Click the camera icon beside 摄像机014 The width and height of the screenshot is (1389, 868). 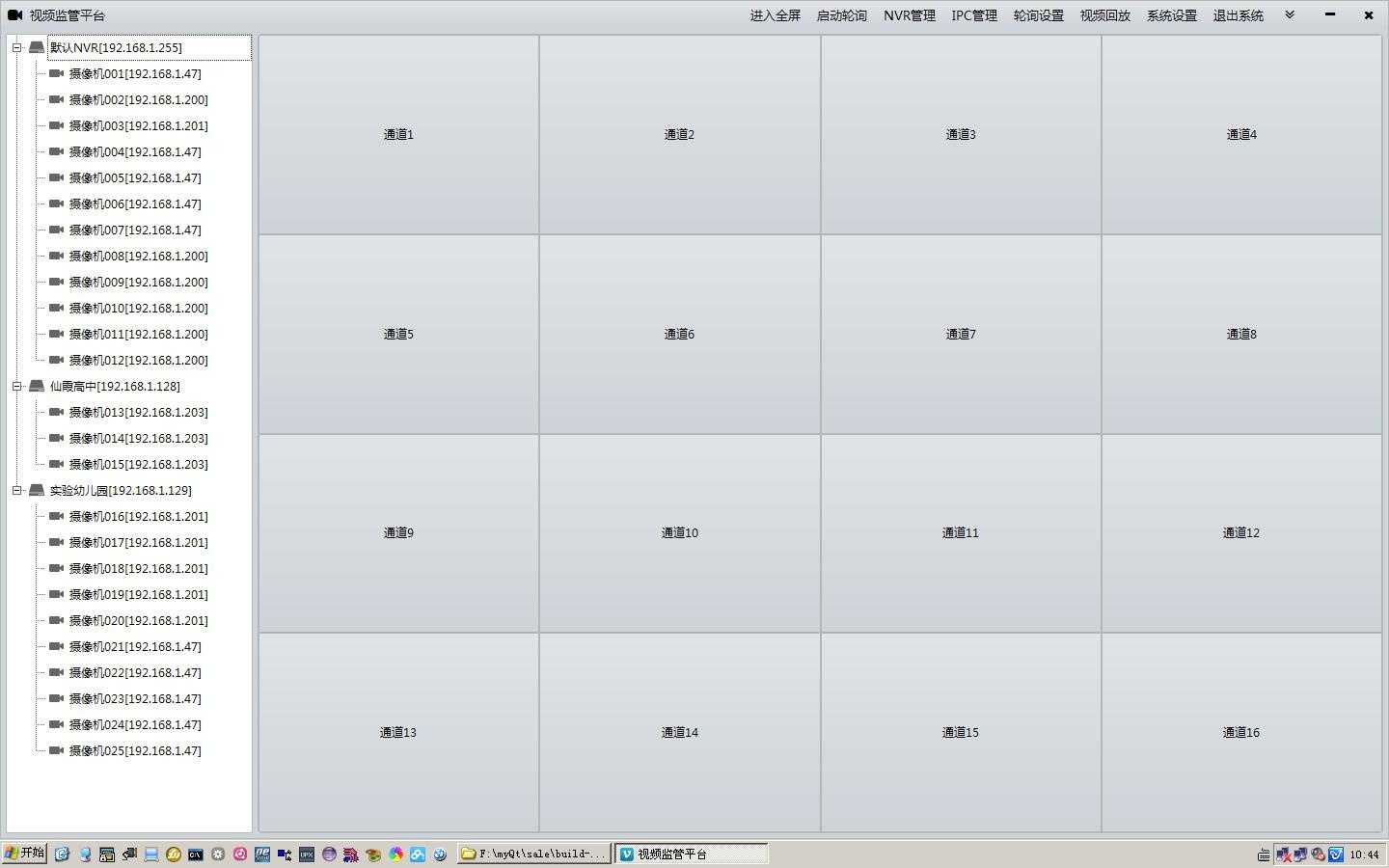pos(56,438)
